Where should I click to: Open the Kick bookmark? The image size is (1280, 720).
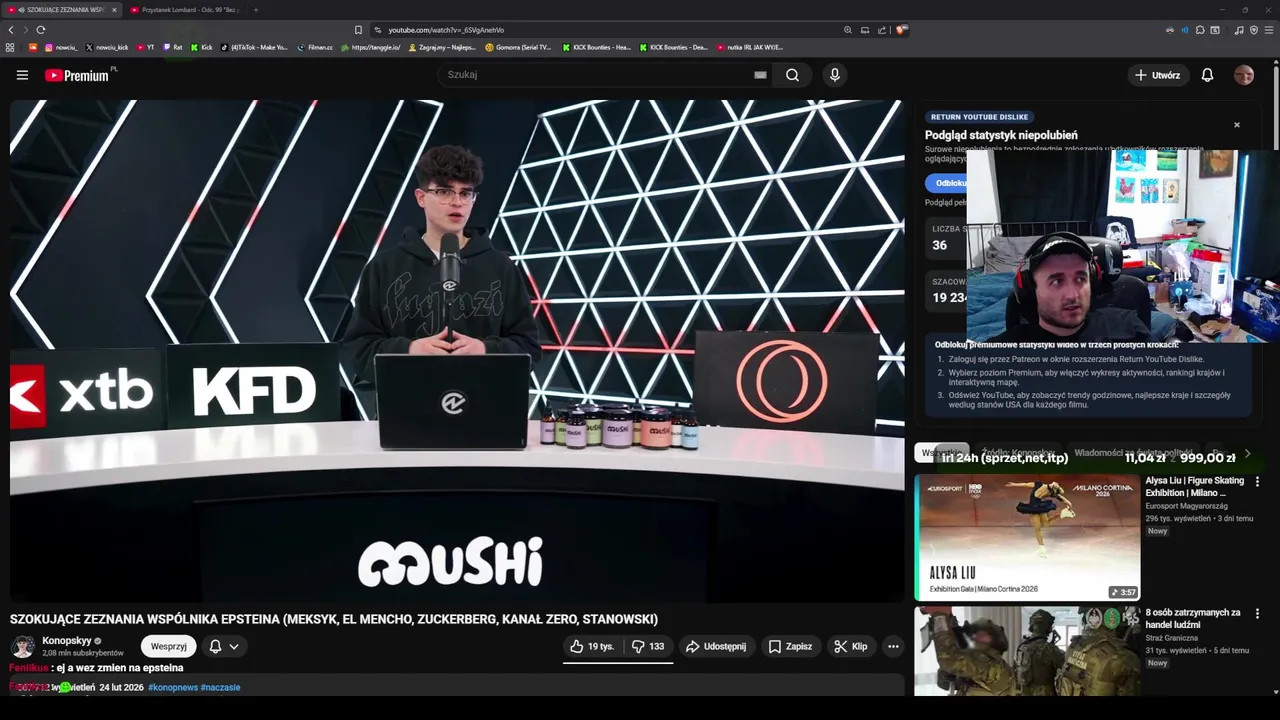[x=202, y=47]
